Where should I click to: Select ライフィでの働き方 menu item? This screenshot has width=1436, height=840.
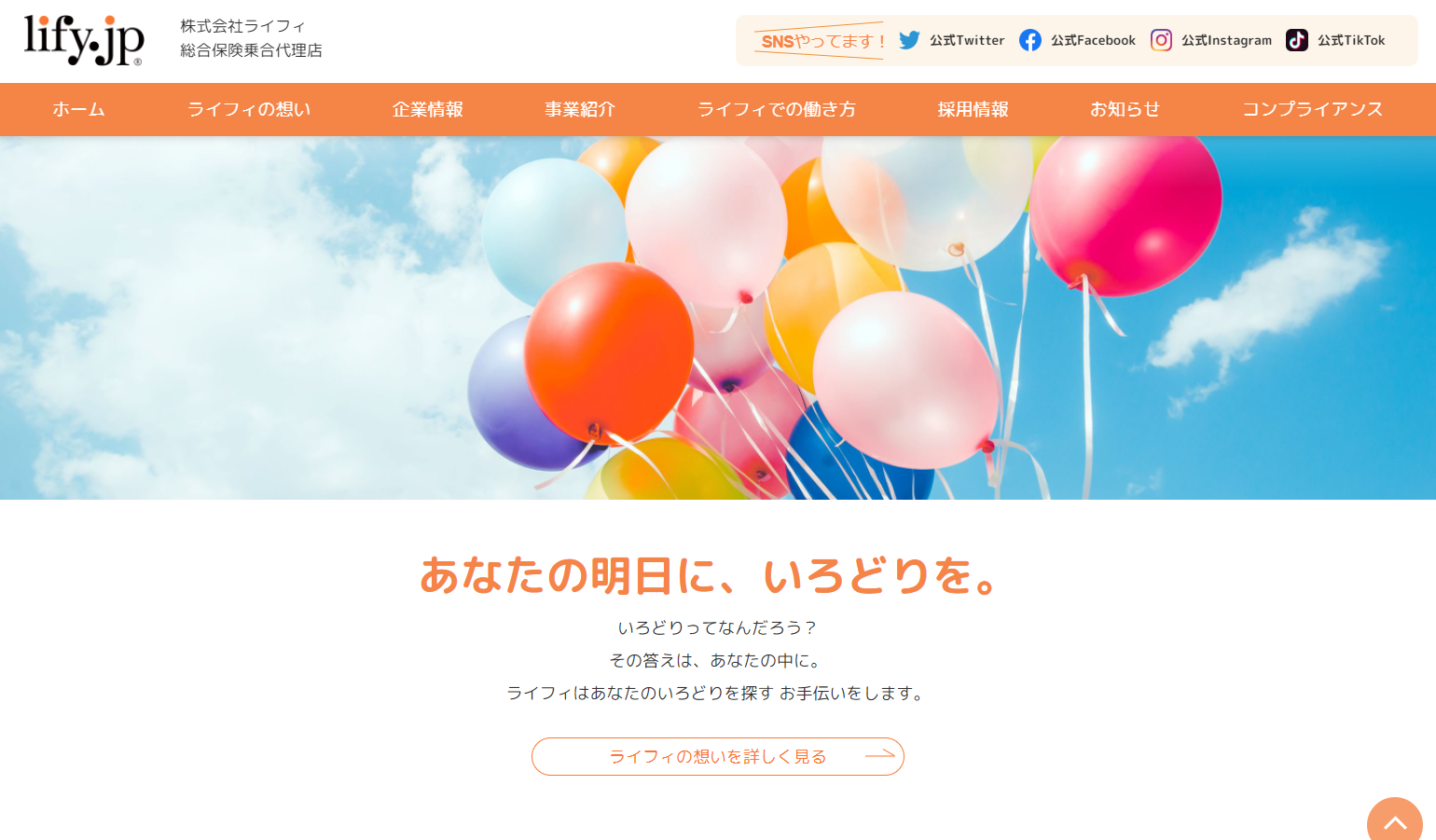[x=777, y=109]
